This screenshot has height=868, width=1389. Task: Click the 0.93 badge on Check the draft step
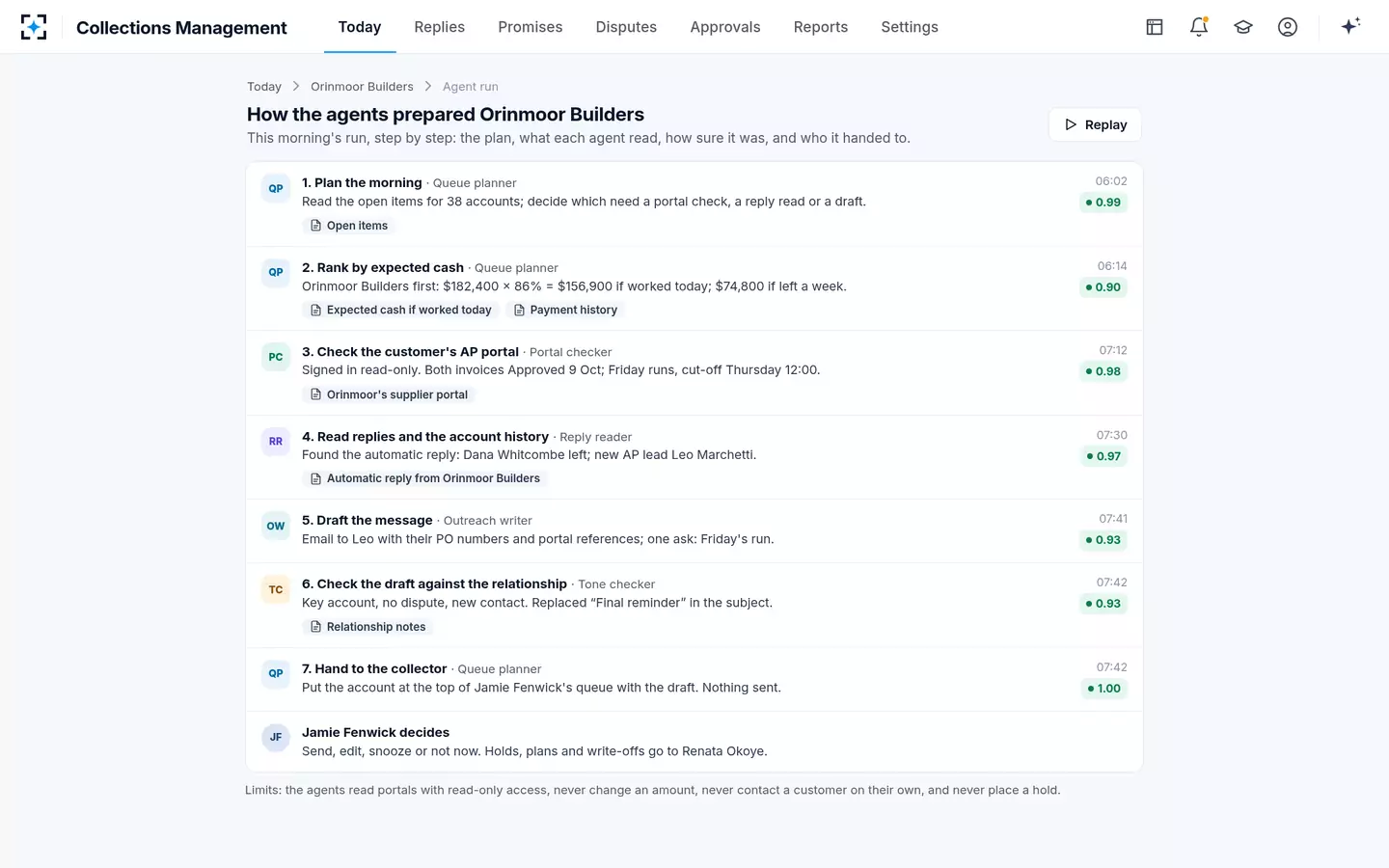tap(1103, 604)
